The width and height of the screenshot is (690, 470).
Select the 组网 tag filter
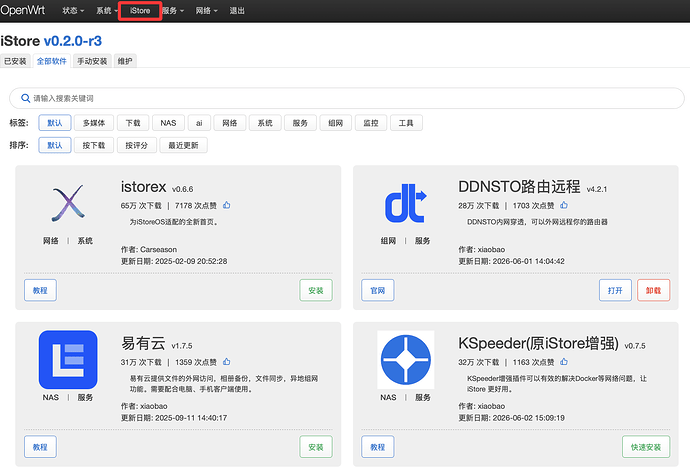tap(335, 123)
